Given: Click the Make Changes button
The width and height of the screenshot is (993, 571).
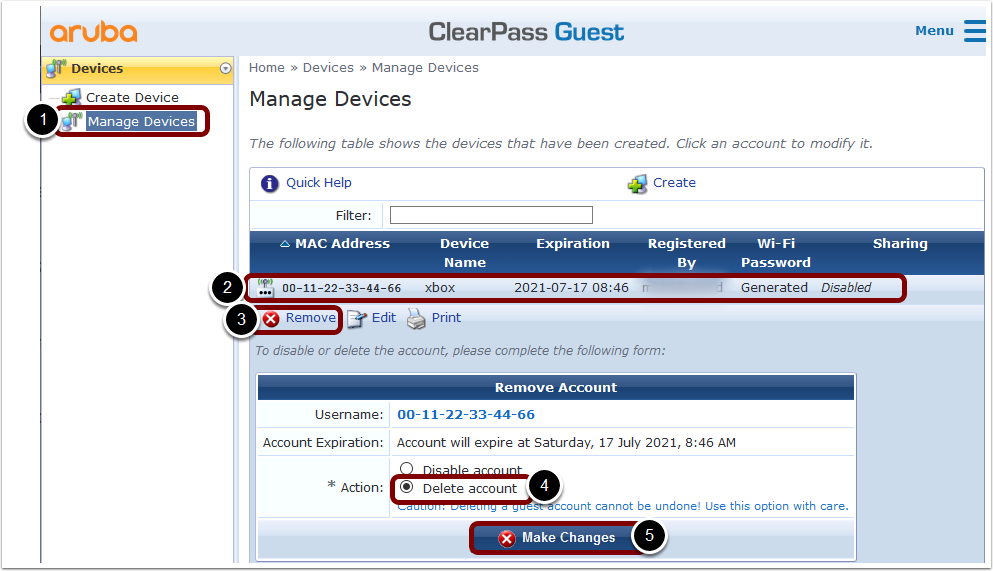Looking at the screenshot, I should point(555,537).
